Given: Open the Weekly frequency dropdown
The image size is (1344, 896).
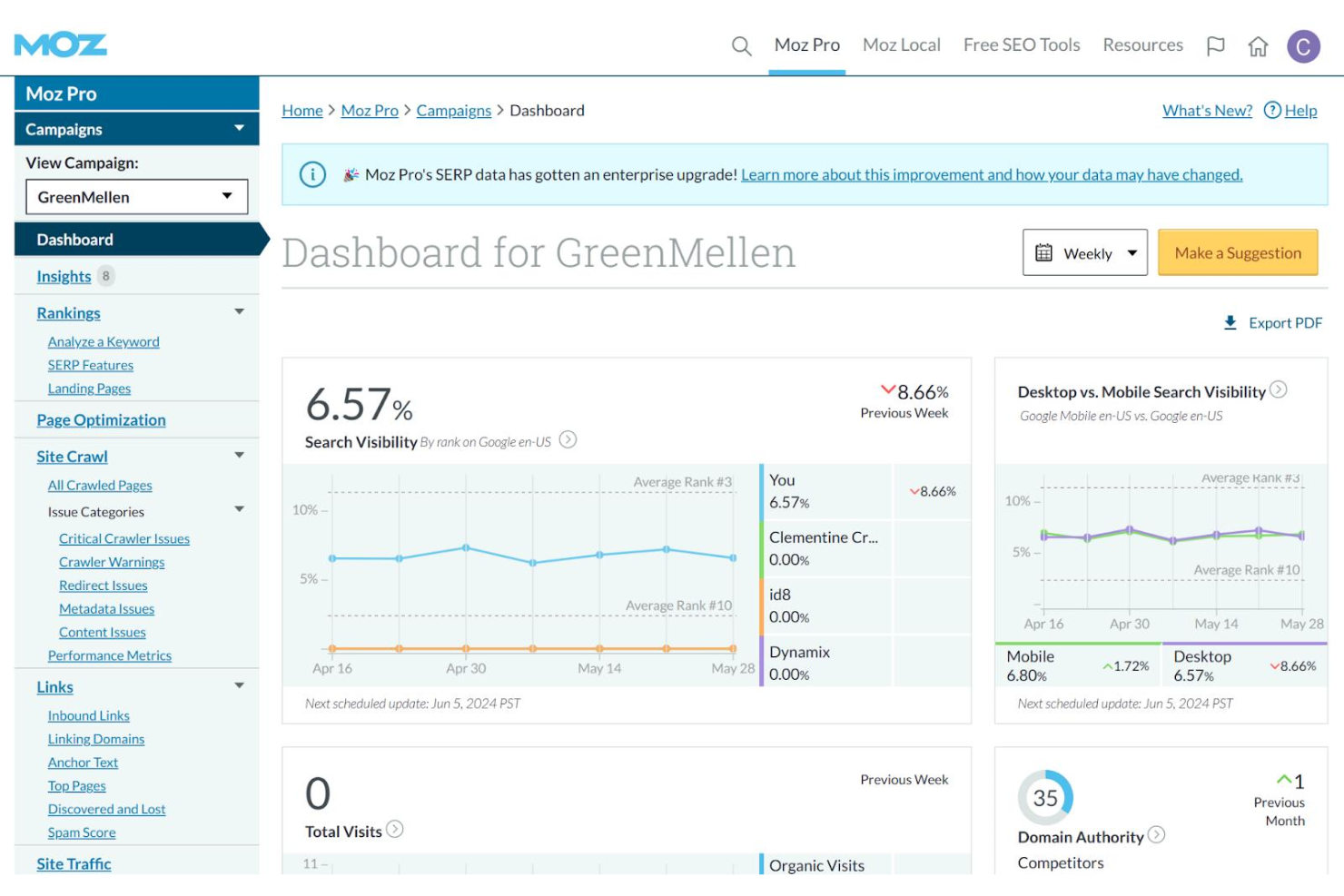Looking at the screenshot, I should [x=1085, y=252].
